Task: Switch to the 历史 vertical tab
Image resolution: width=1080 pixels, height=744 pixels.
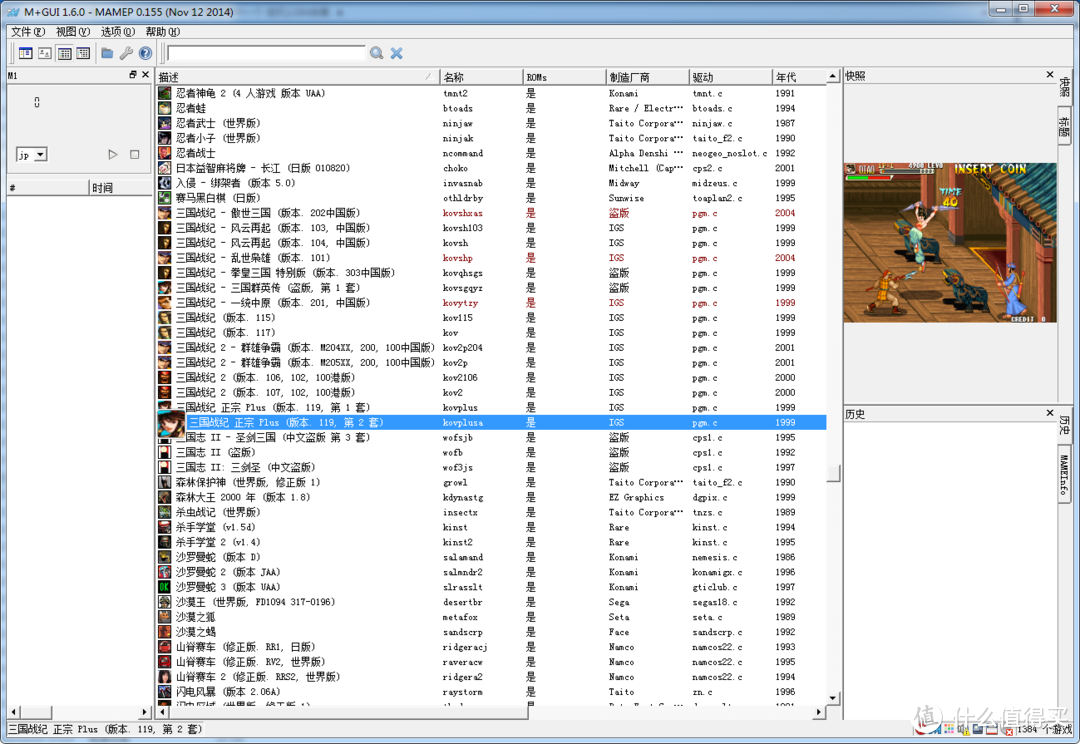Action: pos(1065,424)
